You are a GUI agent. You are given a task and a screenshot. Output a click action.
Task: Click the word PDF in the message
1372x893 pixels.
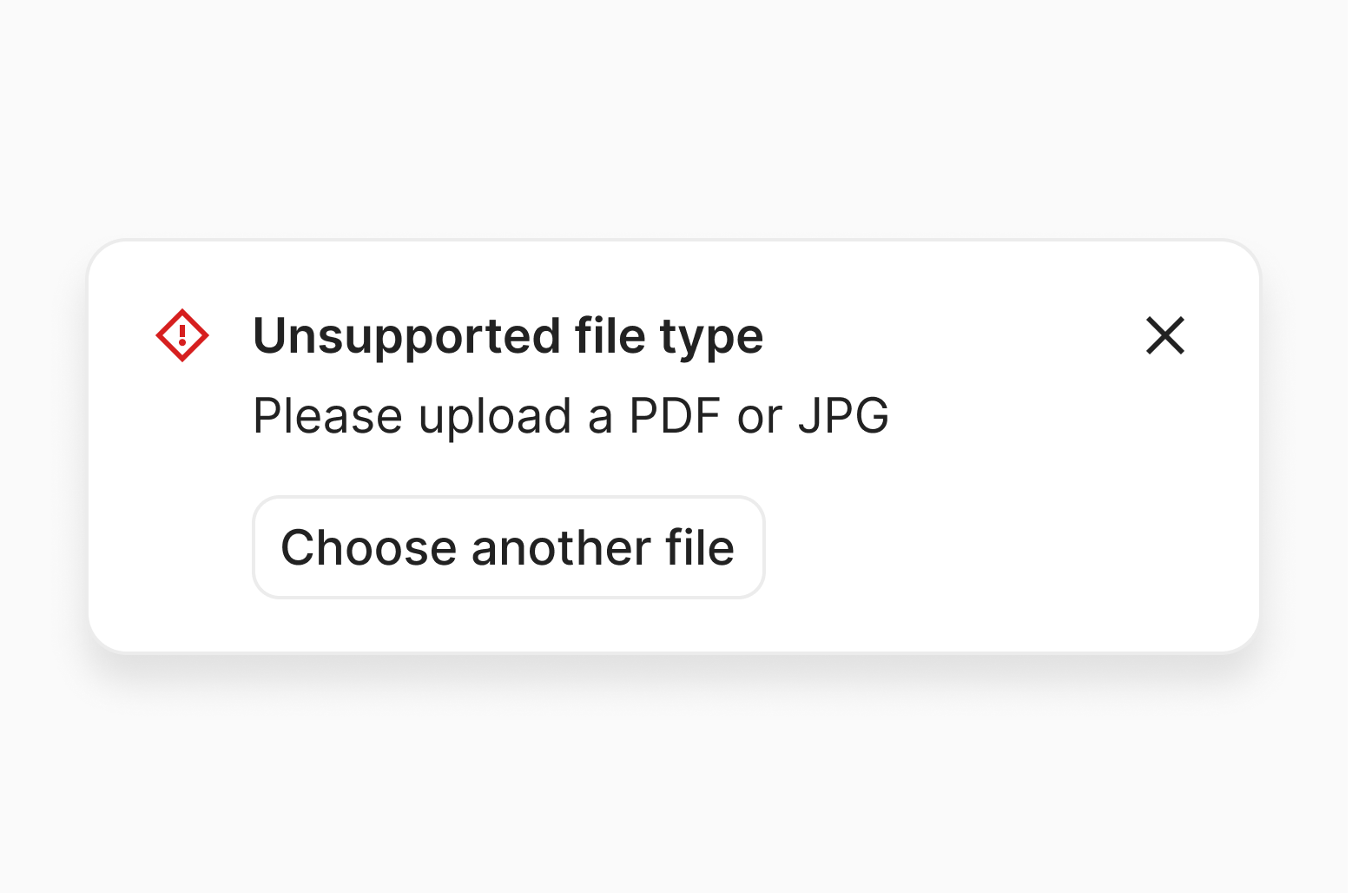[x=675, y=415]
